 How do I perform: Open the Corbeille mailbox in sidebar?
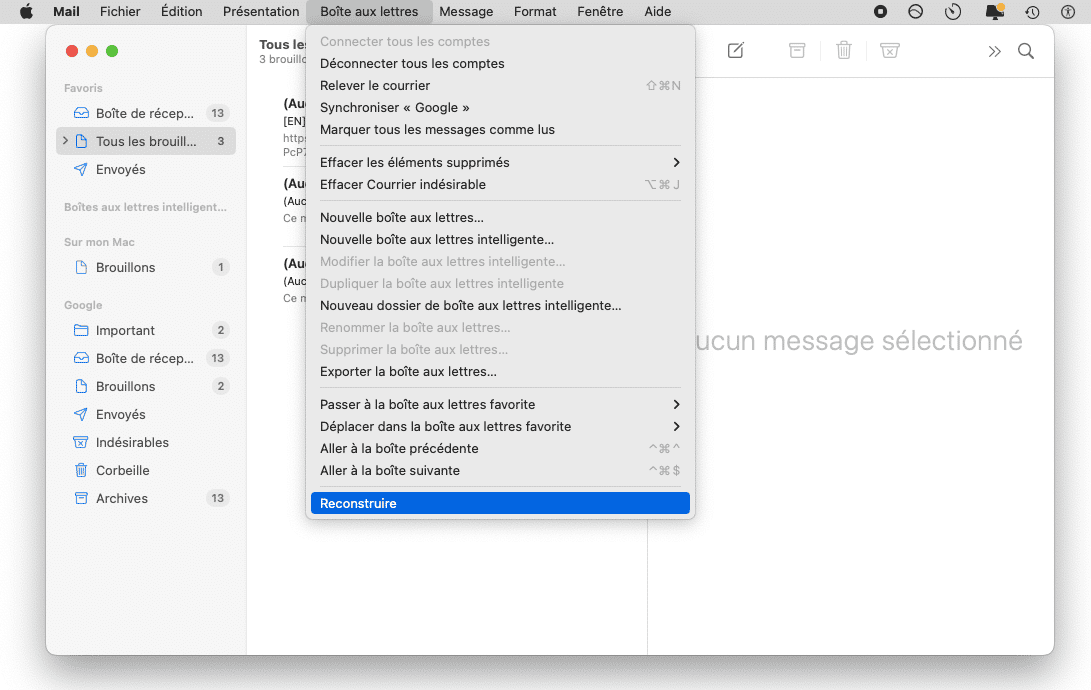122,470
